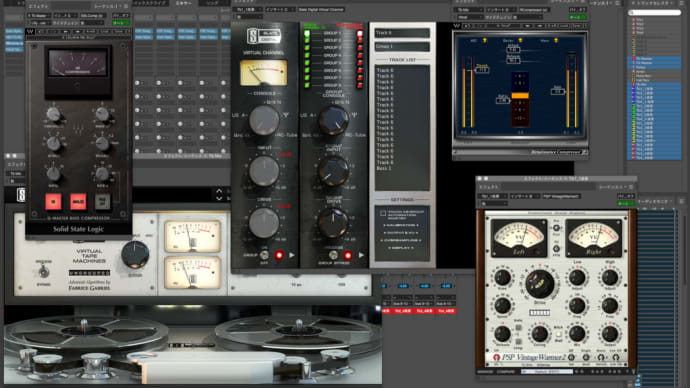Toggle the Group 1 green LED button
Image resolution: width=690 pixels, height=388 pixels.
[307, 33]
